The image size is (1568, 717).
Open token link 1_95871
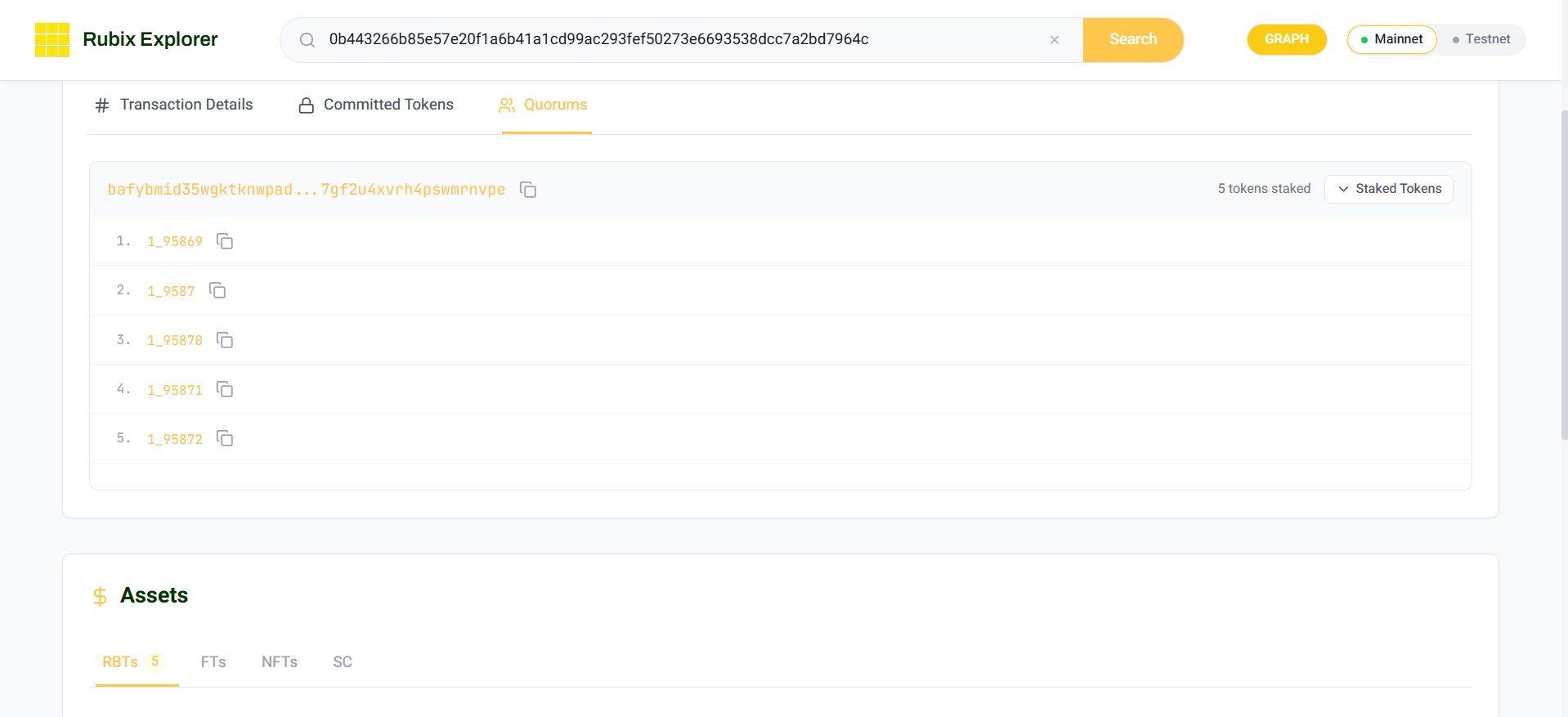(175, 390)
